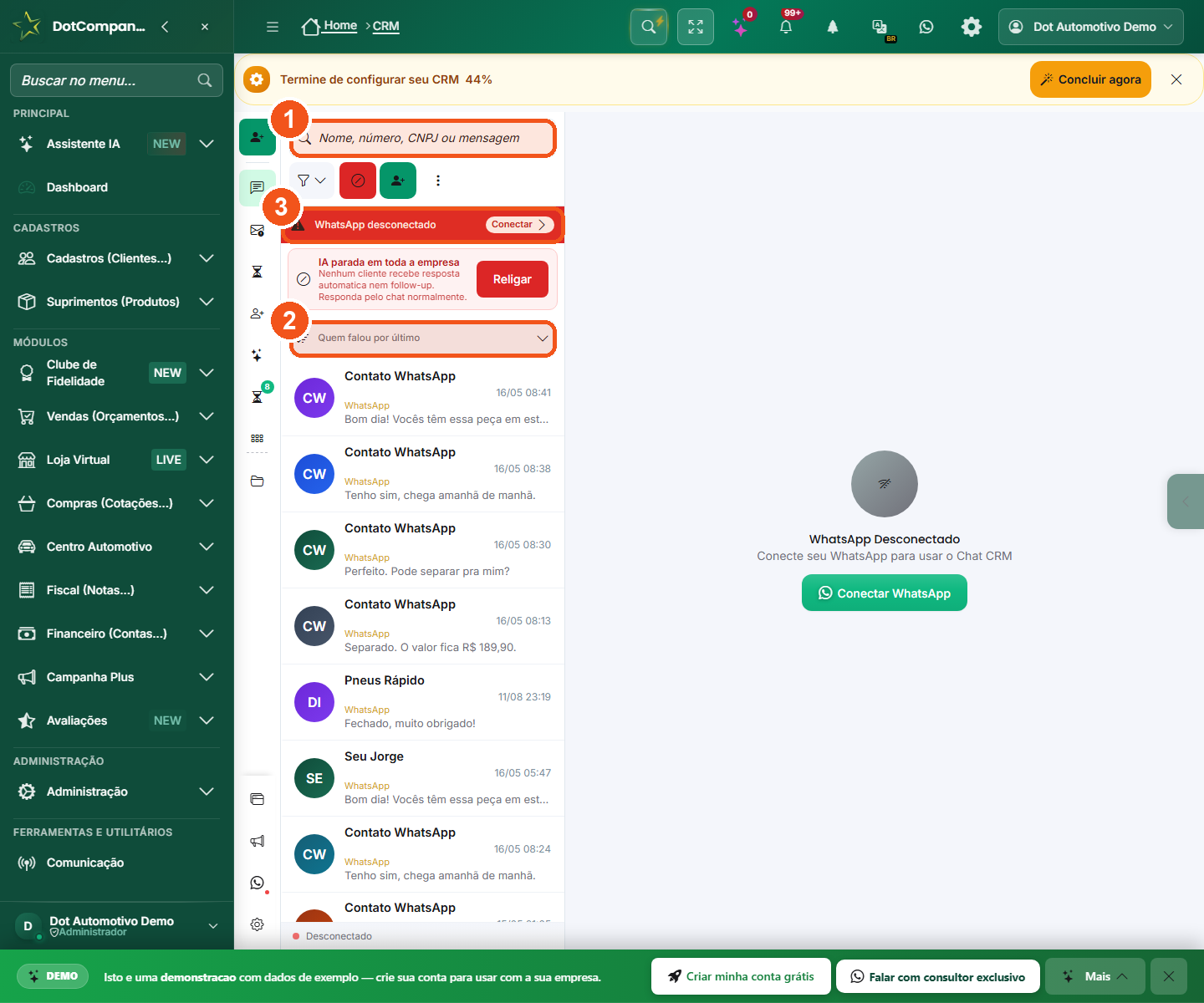Open the megaphone campaigns icon in the CRM rail

point(257,841)
